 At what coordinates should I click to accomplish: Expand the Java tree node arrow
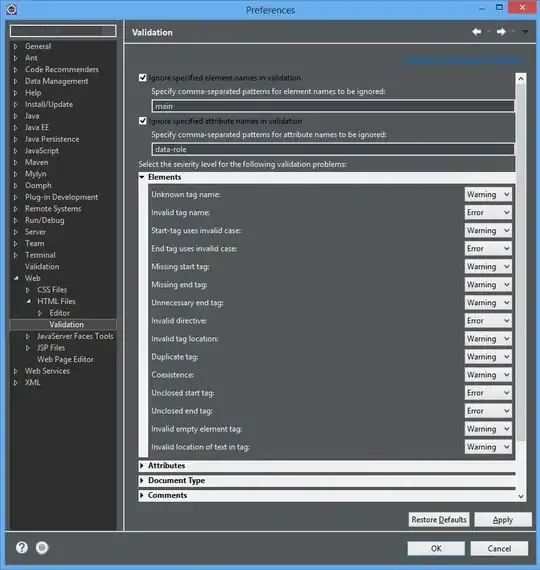point(15,116)
